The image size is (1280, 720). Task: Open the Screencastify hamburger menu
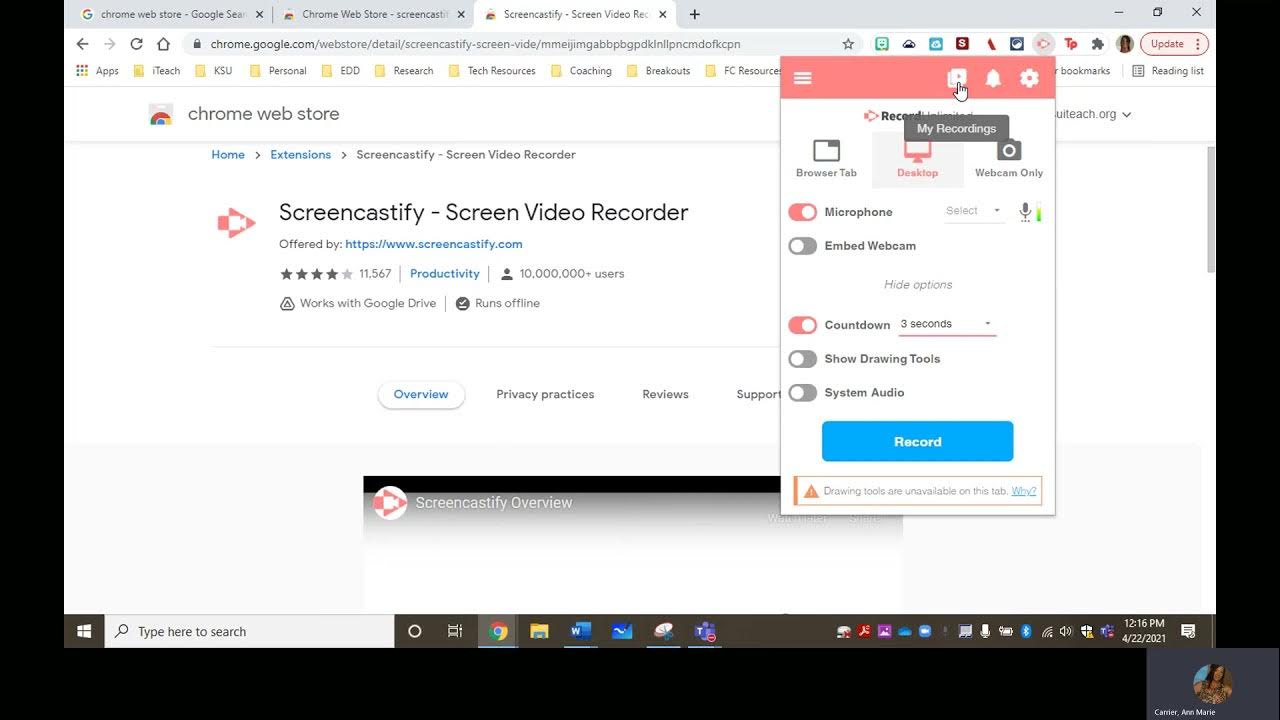click(802, 78)
